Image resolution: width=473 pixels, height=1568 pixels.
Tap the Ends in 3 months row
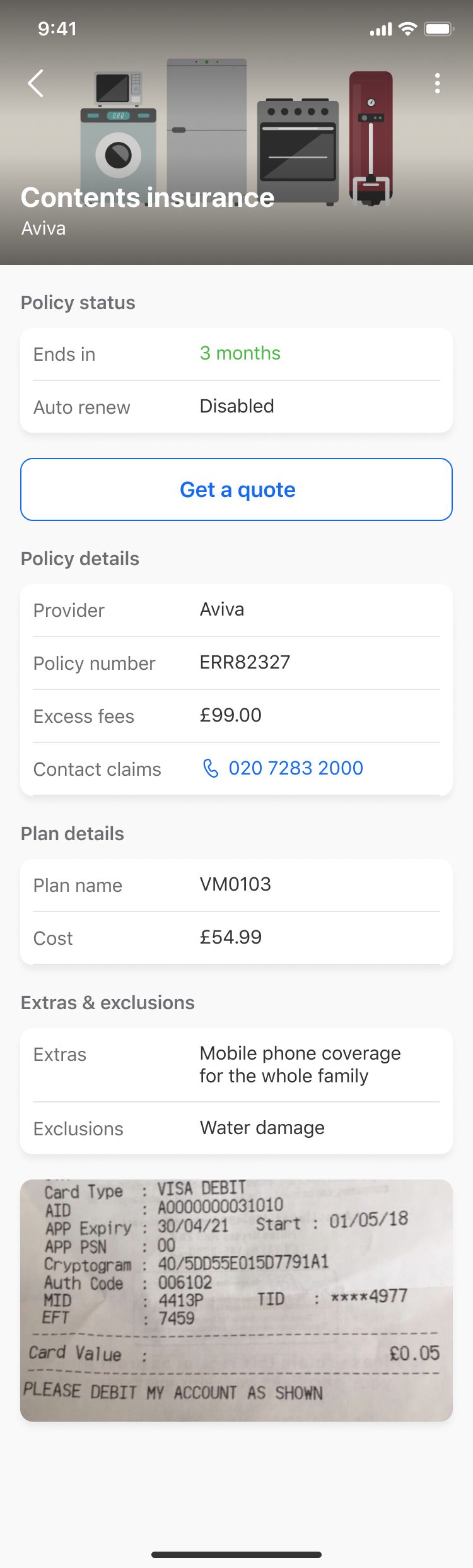(x=237, y=354)
